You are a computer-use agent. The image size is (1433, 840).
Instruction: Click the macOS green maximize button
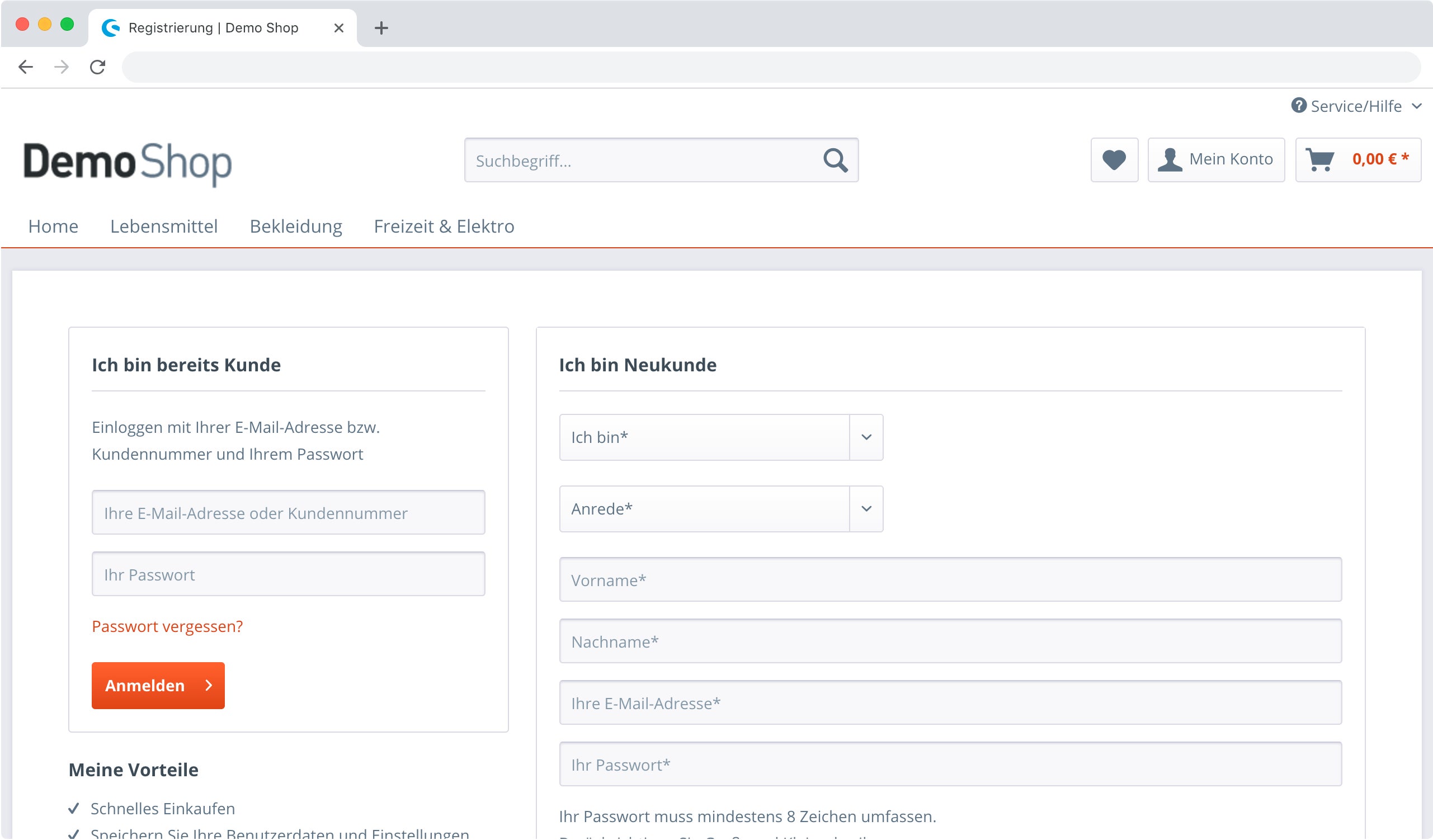(x=67, y=24)
